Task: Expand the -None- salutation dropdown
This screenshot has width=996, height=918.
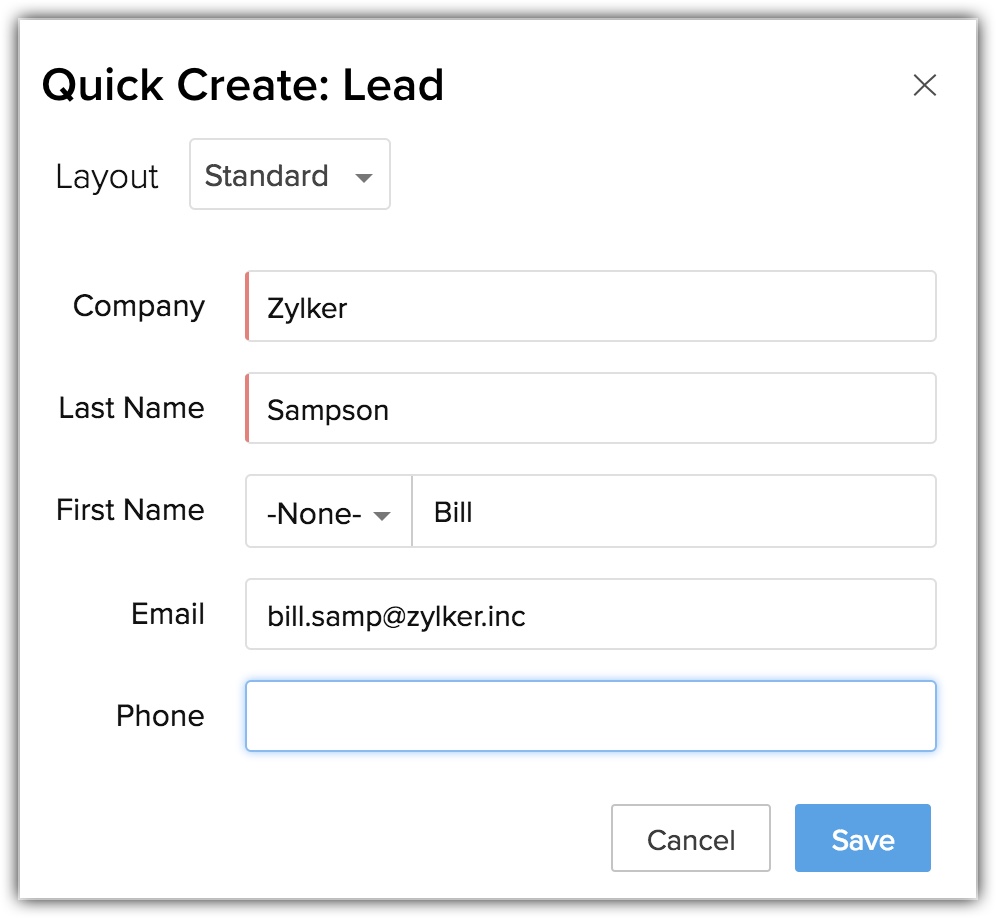Action: click(328, 512)
